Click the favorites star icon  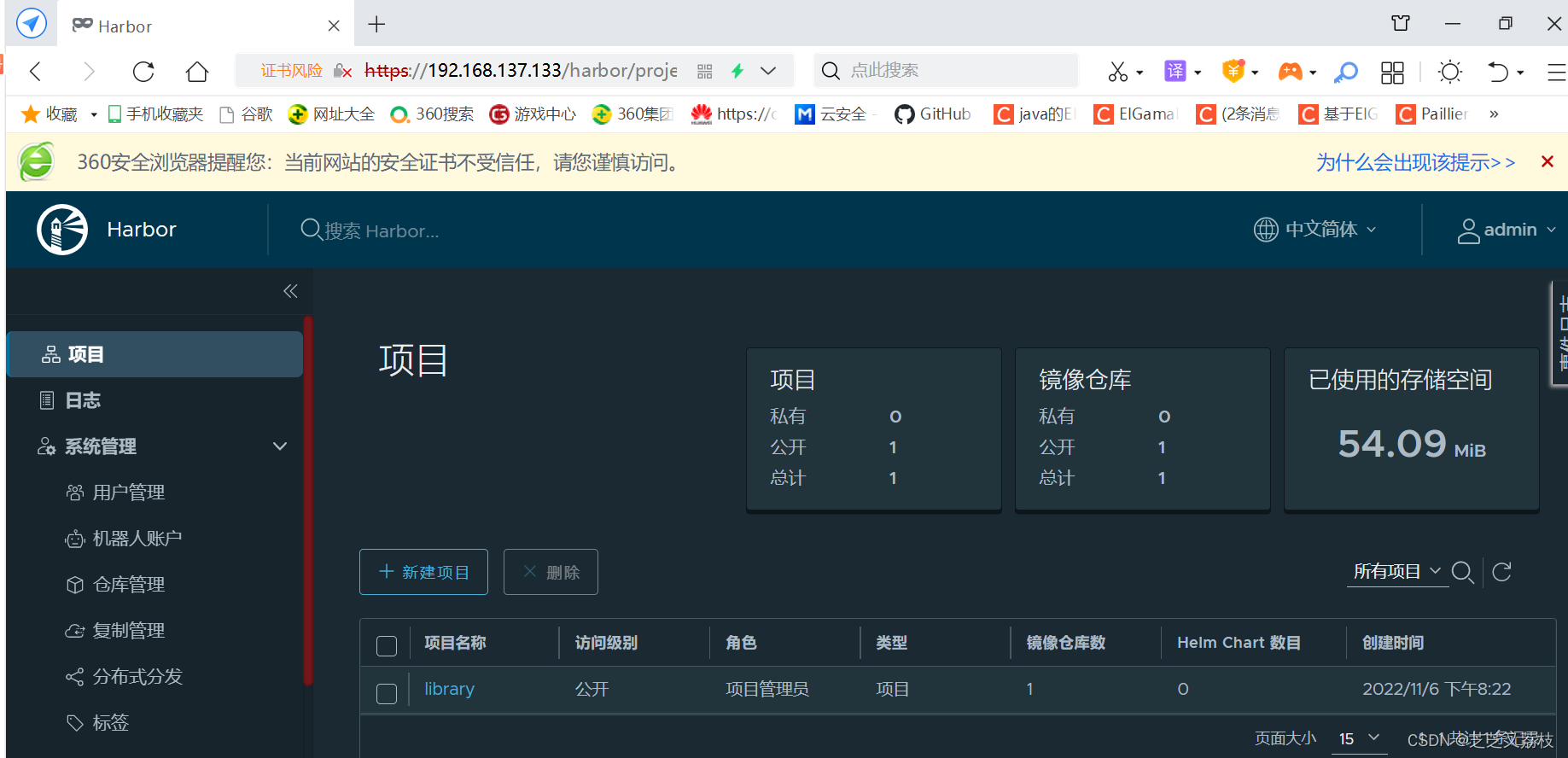point(31,114)
